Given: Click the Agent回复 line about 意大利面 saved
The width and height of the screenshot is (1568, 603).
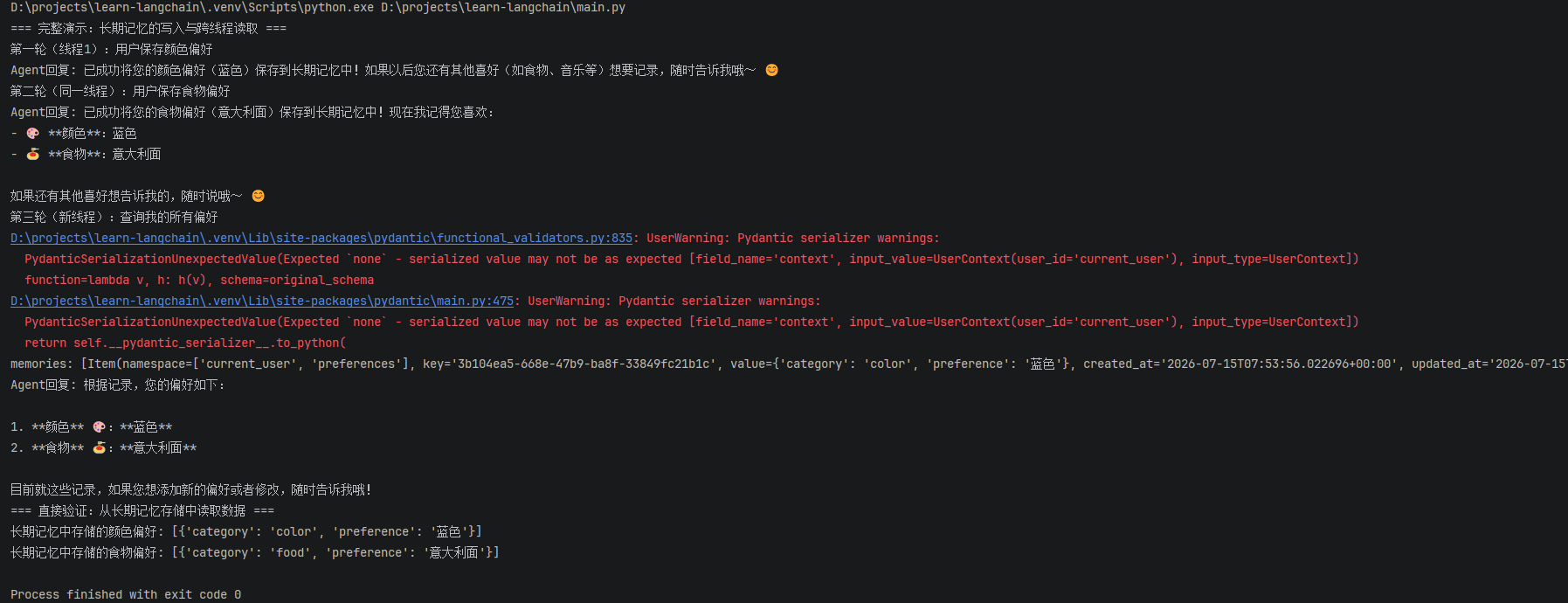Looking at the screenshot, I should point(252,112).
